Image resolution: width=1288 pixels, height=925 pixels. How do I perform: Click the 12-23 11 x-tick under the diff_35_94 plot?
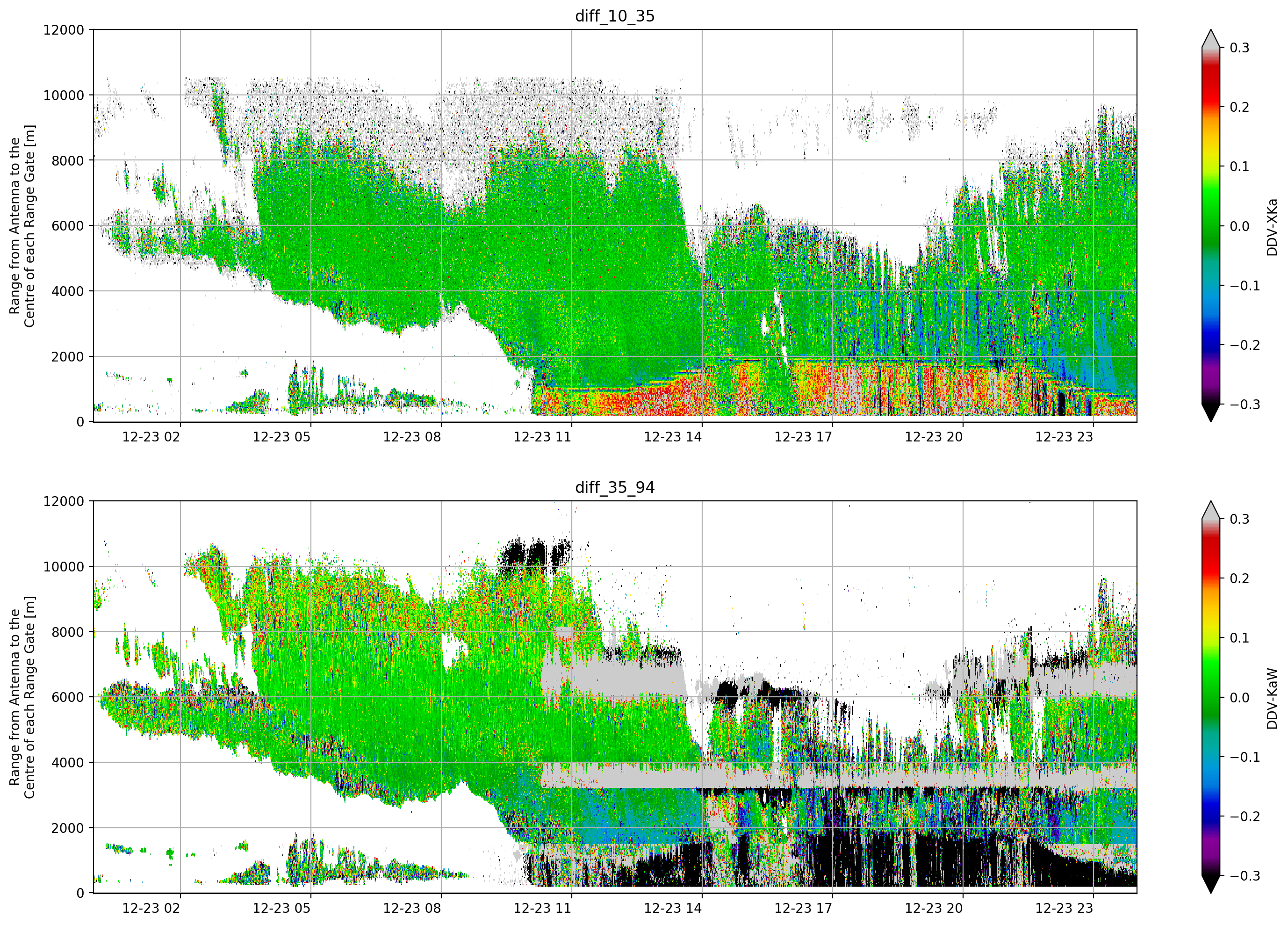click(x=542, y=908)
